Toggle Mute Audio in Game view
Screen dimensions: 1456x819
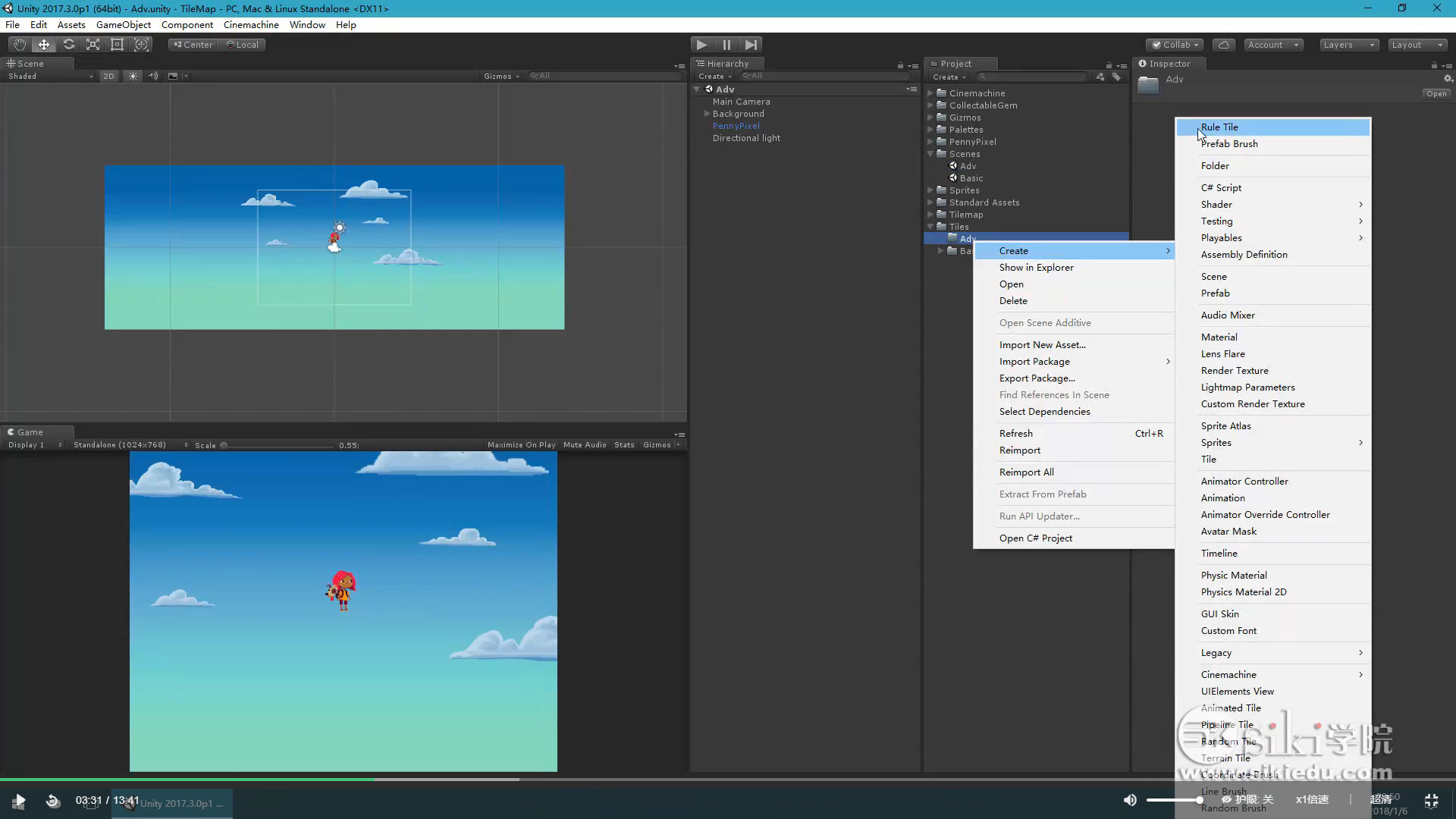click(x=585, y=445)
